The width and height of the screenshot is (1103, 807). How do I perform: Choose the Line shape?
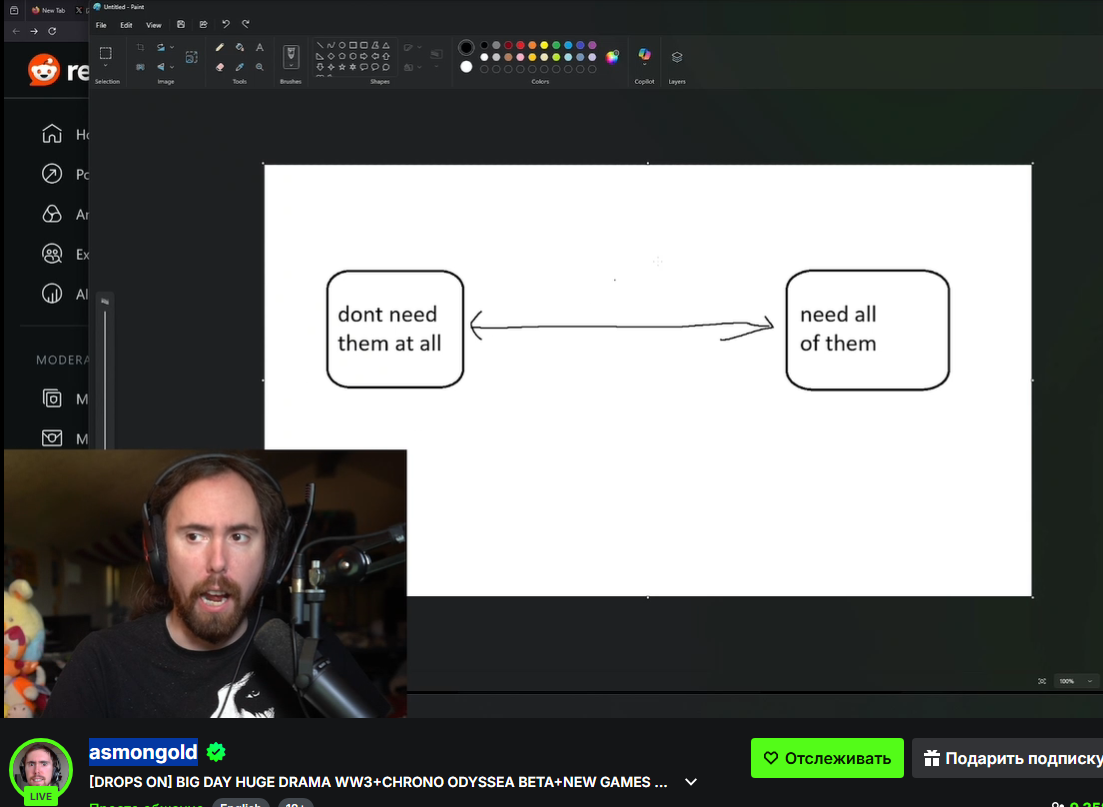click(x=320, y=45)
